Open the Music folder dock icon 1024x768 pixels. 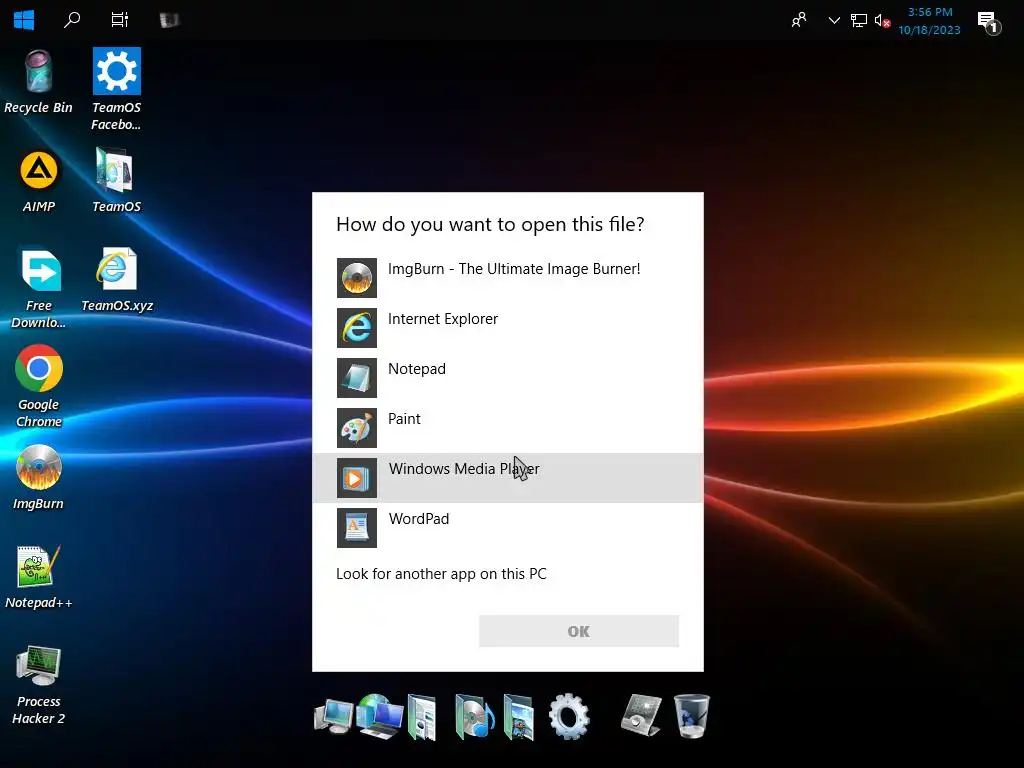(x=474, y=717)
